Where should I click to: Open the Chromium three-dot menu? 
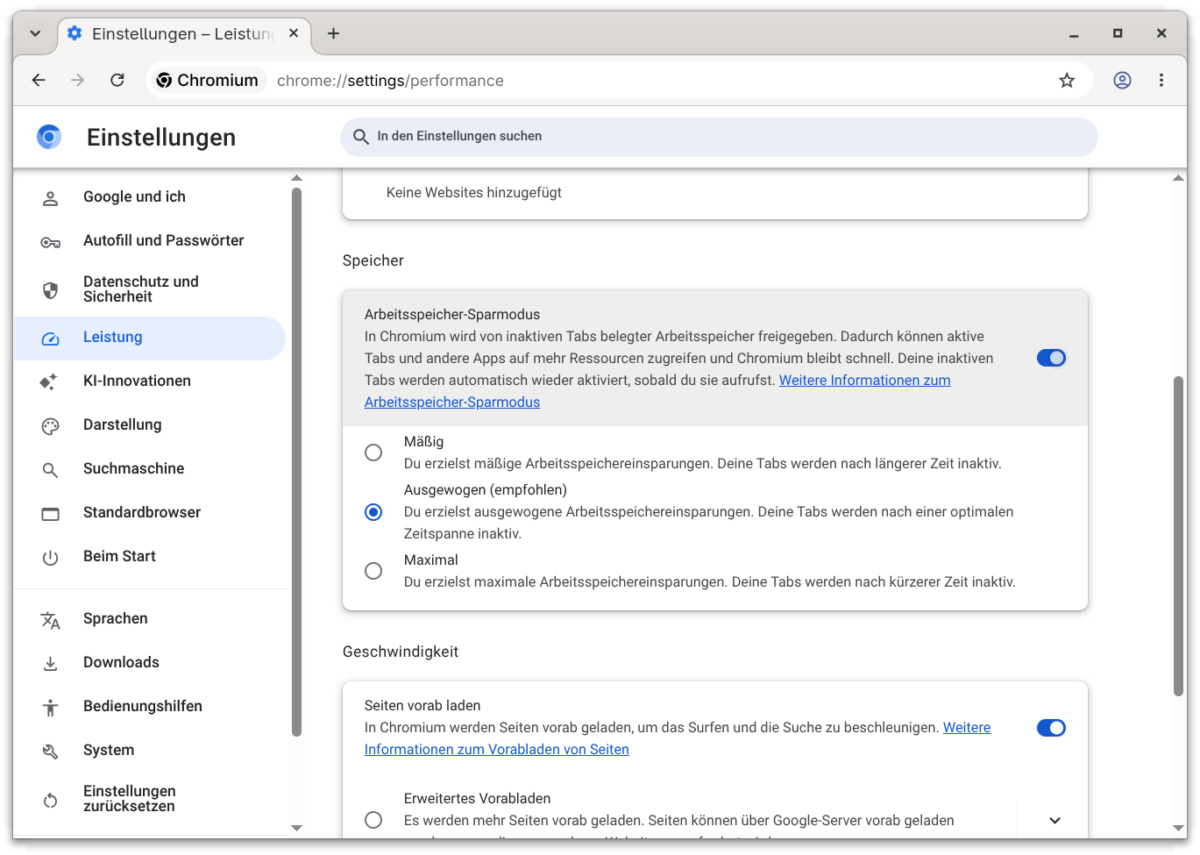[1161, 80]
